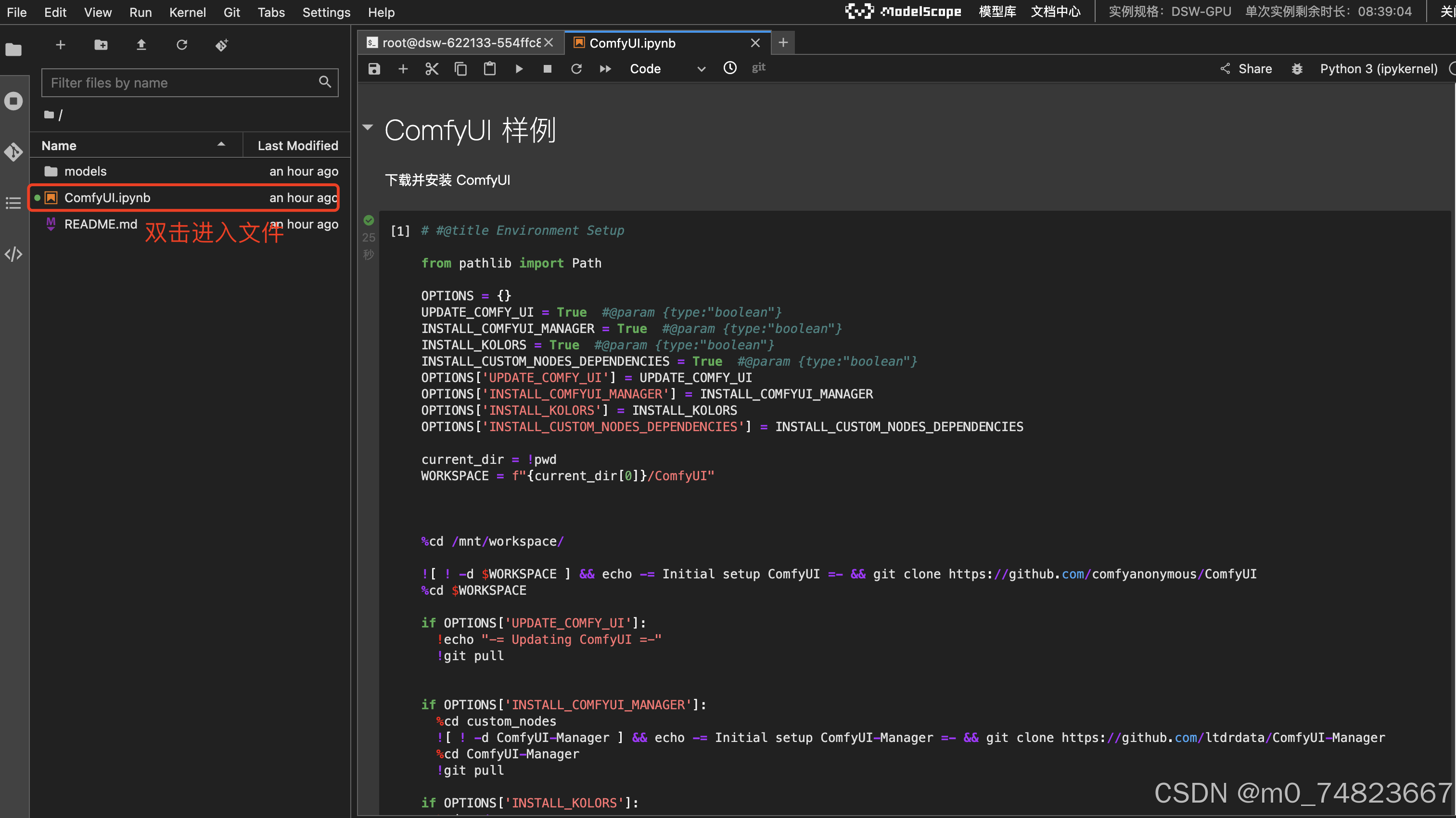The height and width of the screenshot is (818, 1456).
Task: Save the notebook with the disk icon
Action: tap(374, 69)
